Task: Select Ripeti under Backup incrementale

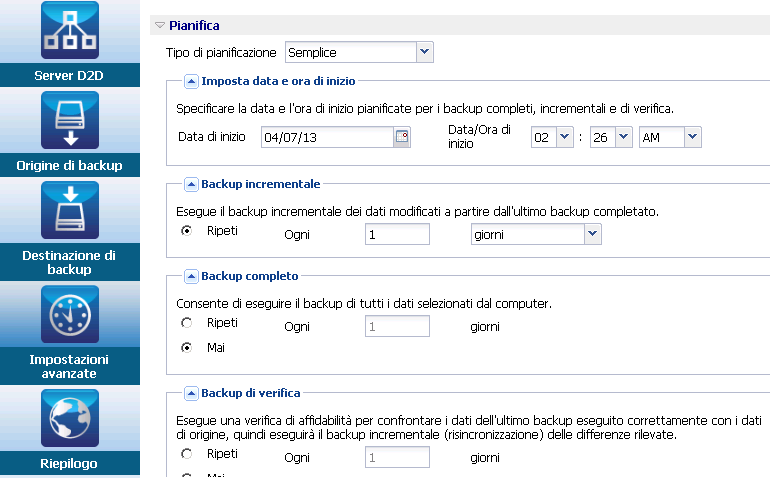Action: (186, 232)
